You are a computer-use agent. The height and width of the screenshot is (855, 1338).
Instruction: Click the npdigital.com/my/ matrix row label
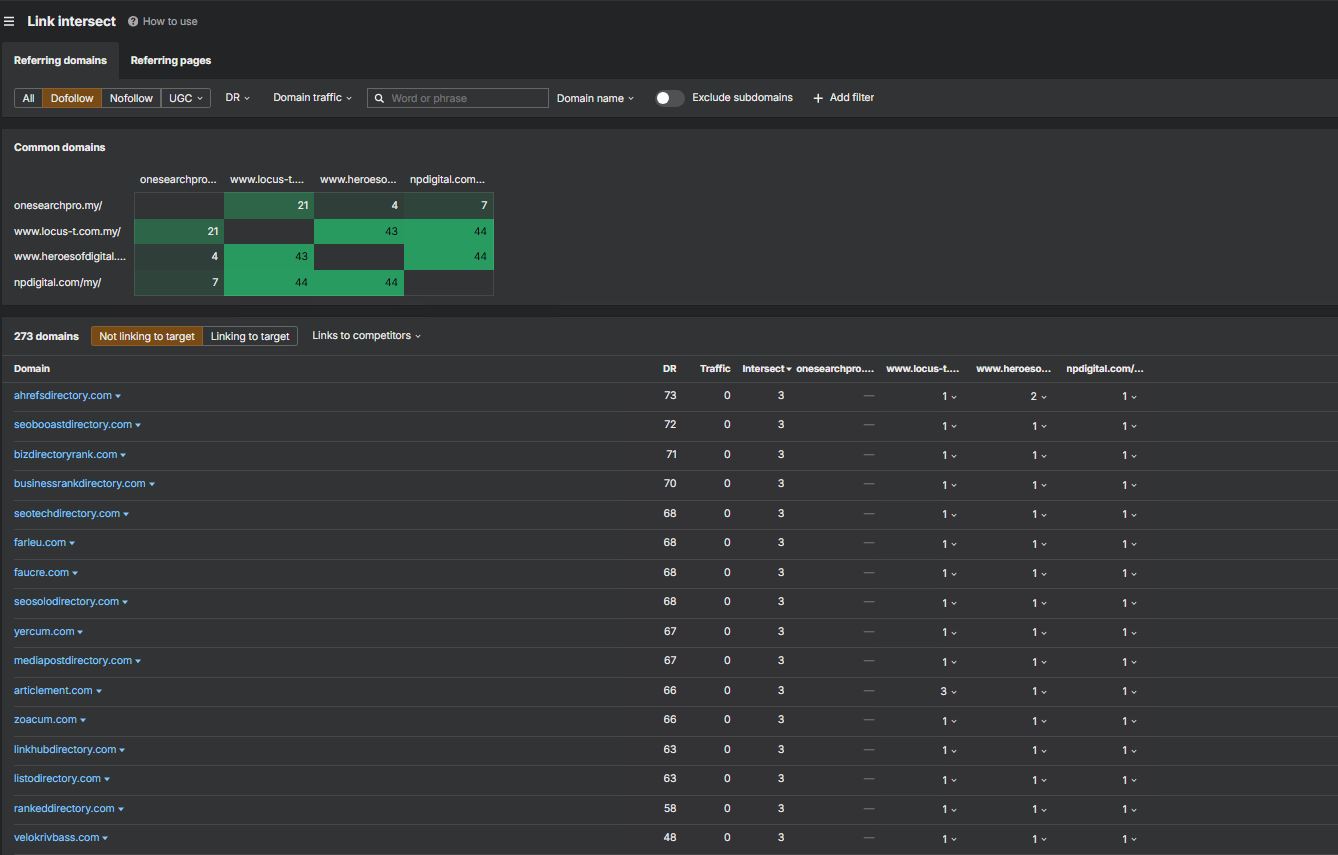click(x=57, y=283)
